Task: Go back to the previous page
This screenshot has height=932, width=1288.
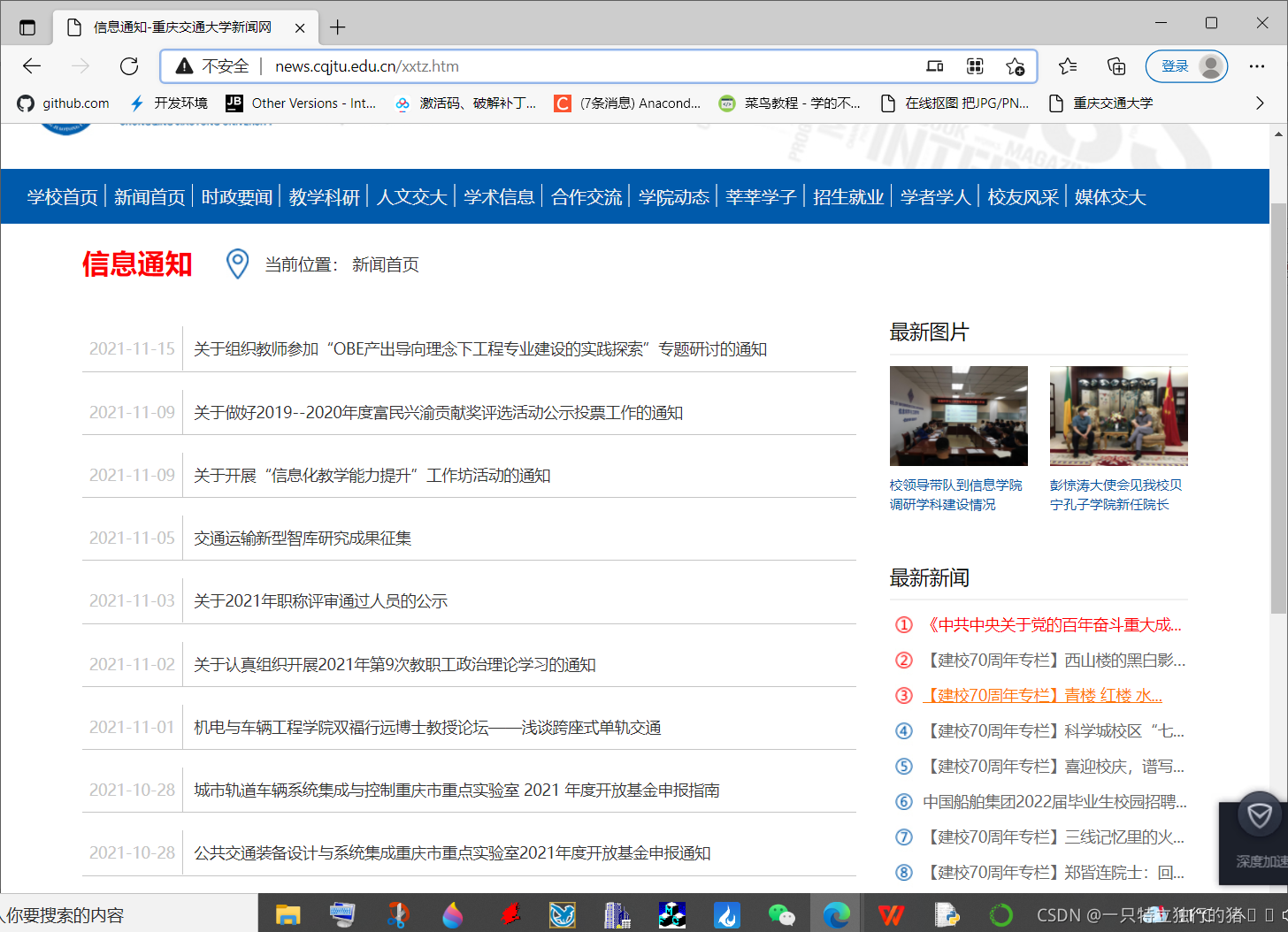Action: click(x=32, y=66)
